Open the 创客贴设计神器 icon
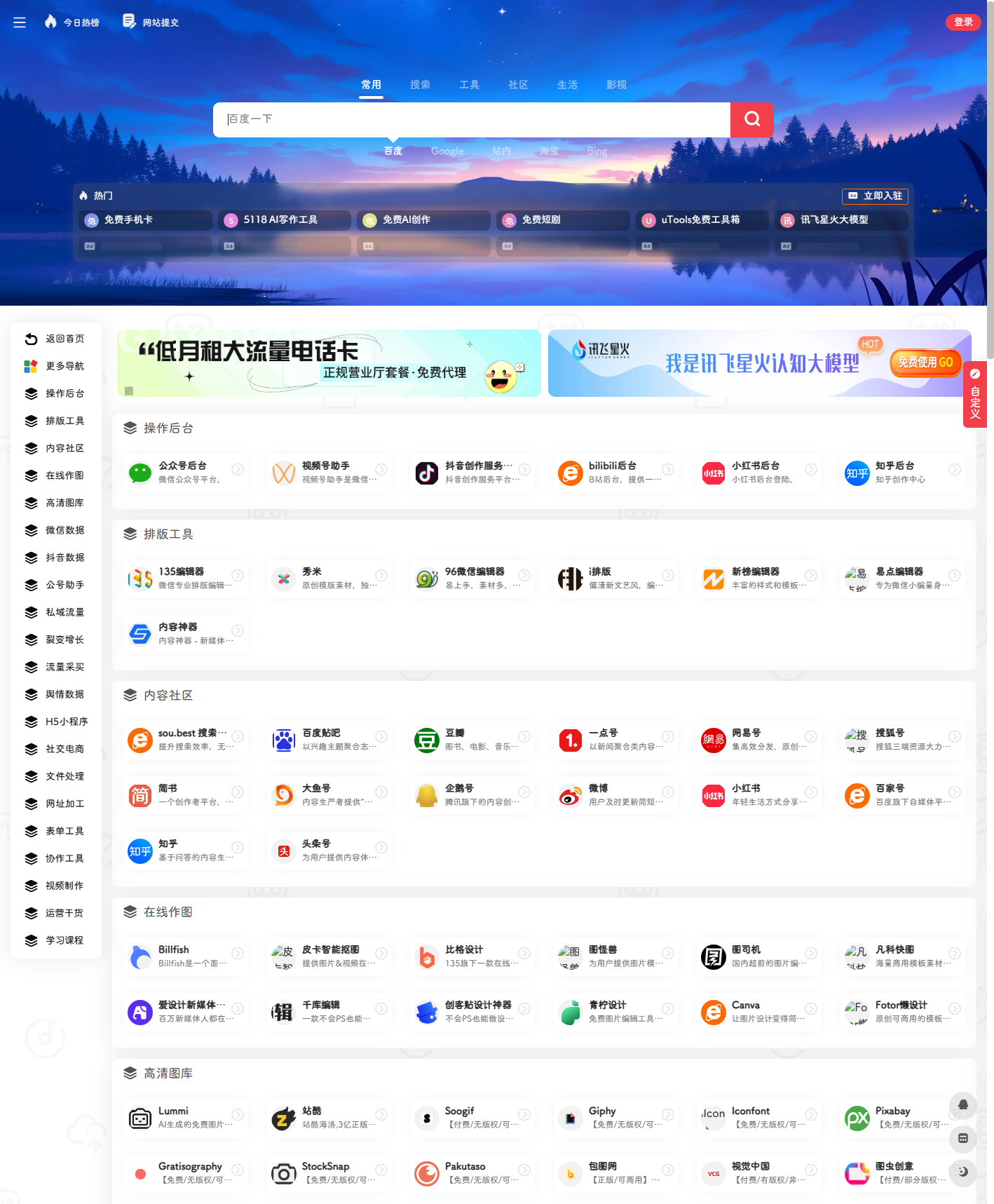Image resolution: width=994 pixels, height=1204 pixels. tap(427, 1012)
